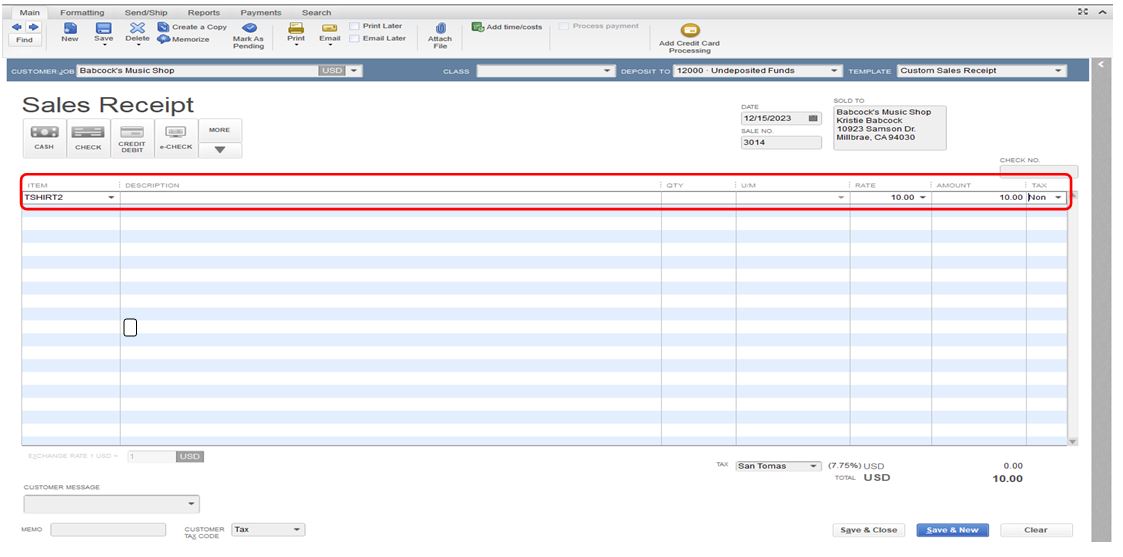Image resolution: width=1123 pixels, height=557 pixels.
Task: Select the CASH payment method
Action: (x=44, y=138)
